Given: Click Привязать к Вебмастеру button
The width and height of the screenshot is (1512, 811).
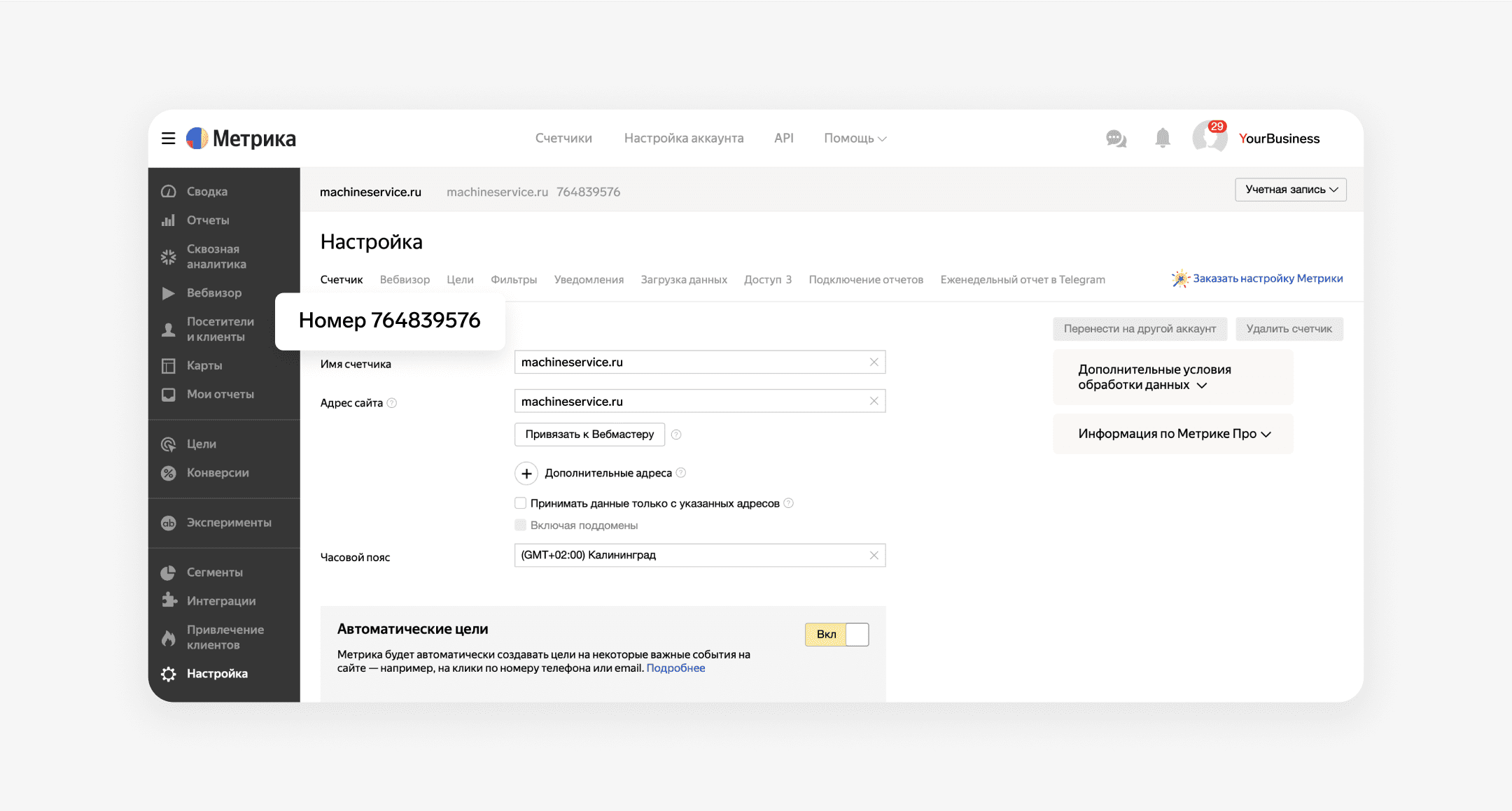Looking at the screenshot, I should (x=589, y=435).
